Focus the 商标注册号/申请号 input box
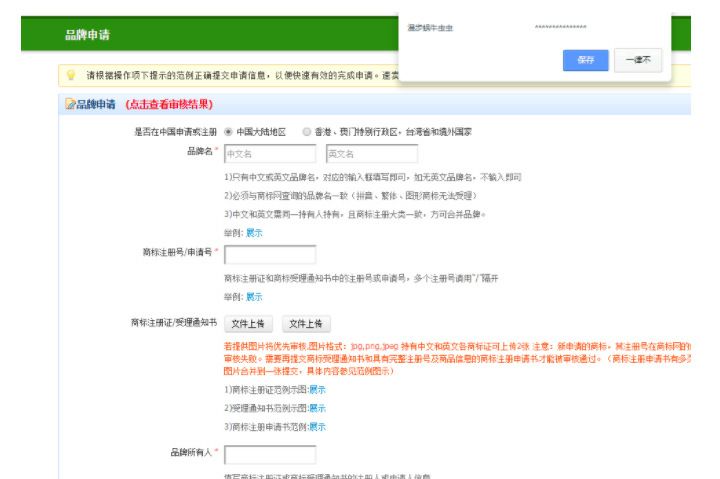This screenshot has width=720, height=479. point(270,254)
